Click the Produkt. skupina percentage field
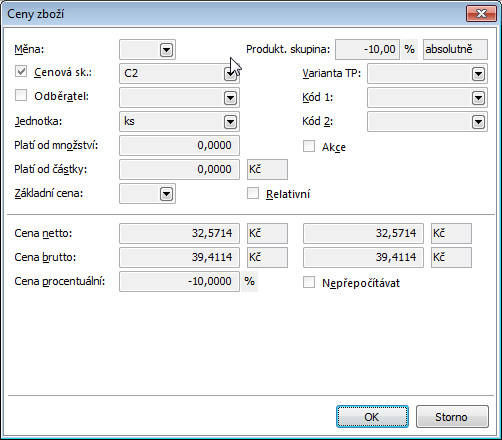Screen dimensions: 502x440 tap(367, 49)
